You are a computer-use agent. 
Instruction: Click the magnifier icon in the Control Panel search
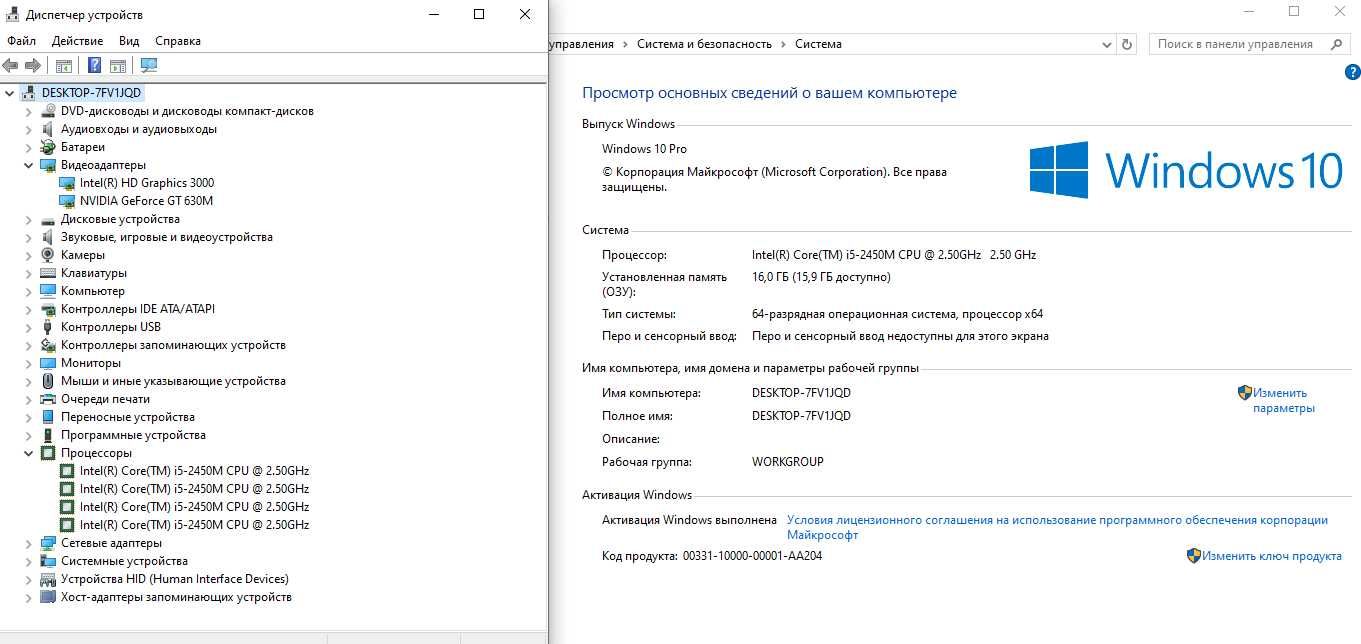point(1337,44)
